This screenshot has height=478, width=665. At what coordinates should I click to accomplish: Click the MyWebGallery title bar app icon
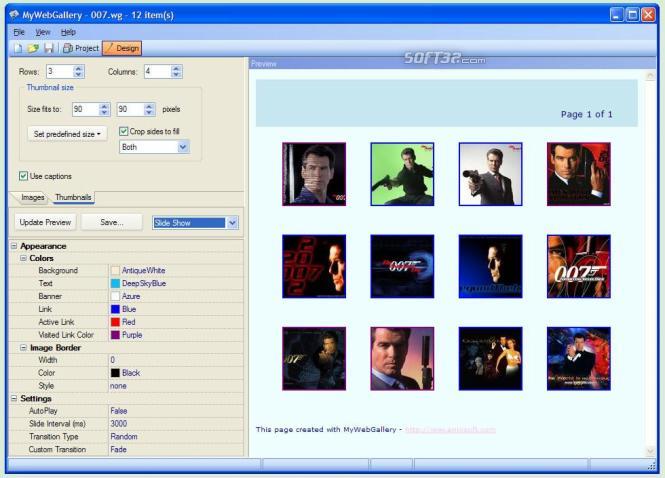click(x=14, y=15)
